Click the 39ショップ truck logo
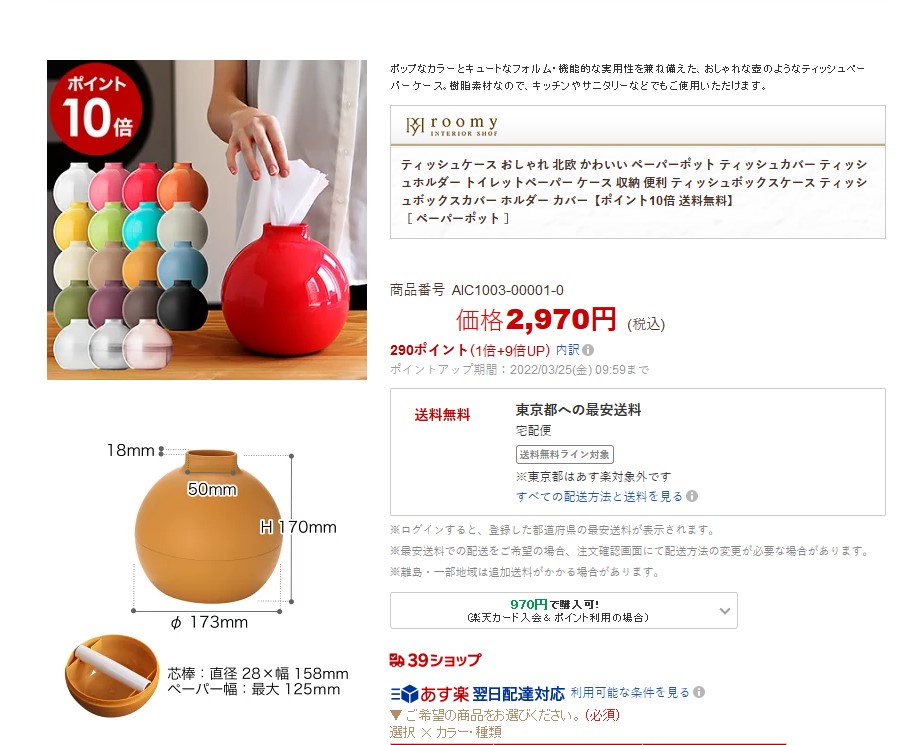Image resolution: width=920 pixels, height=745 pixels. click(x=397, y=661)
